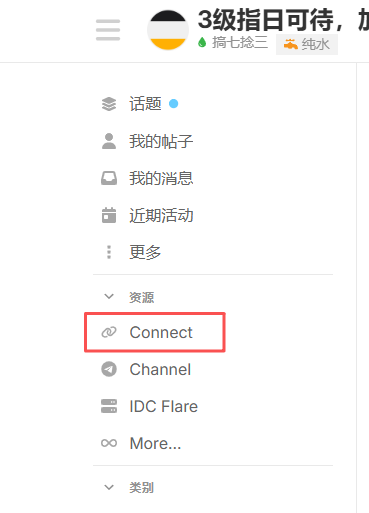
Task: Click the Connect chain-link icon
Action: tap(109, 332)
